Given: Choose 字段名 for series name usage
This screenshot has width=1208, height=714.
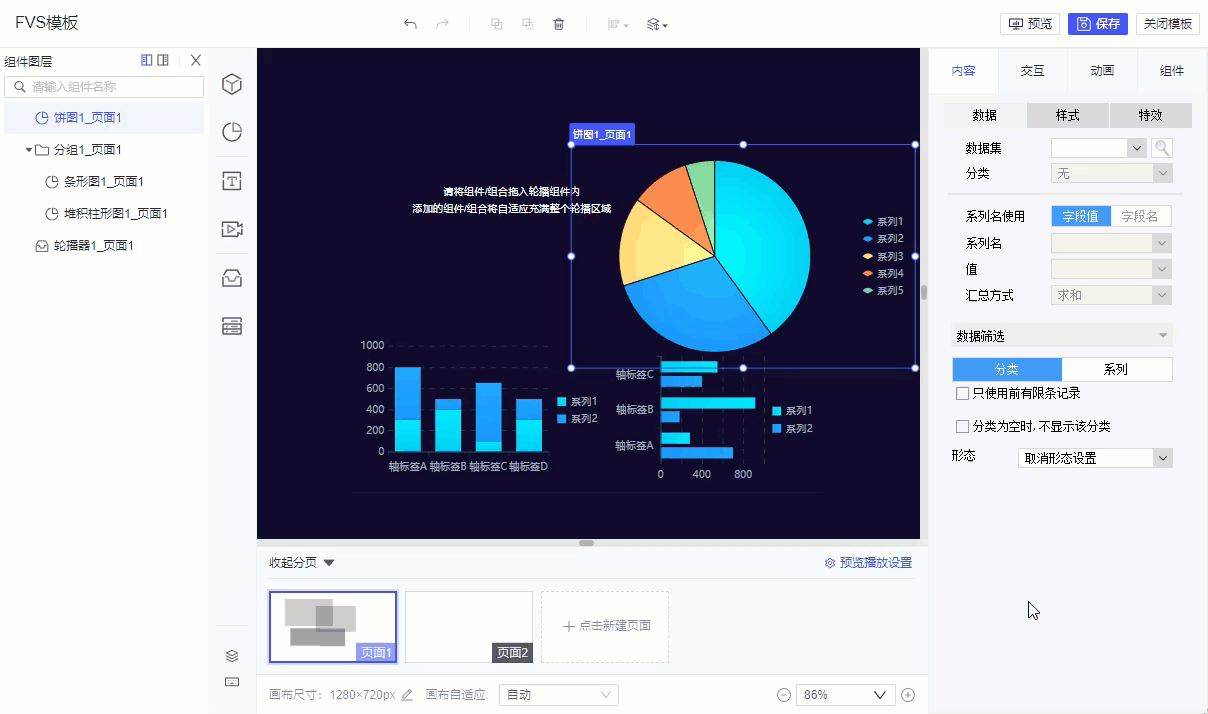Looking at the screenshot, I should pyautogui.click(x=1141, y=216).
